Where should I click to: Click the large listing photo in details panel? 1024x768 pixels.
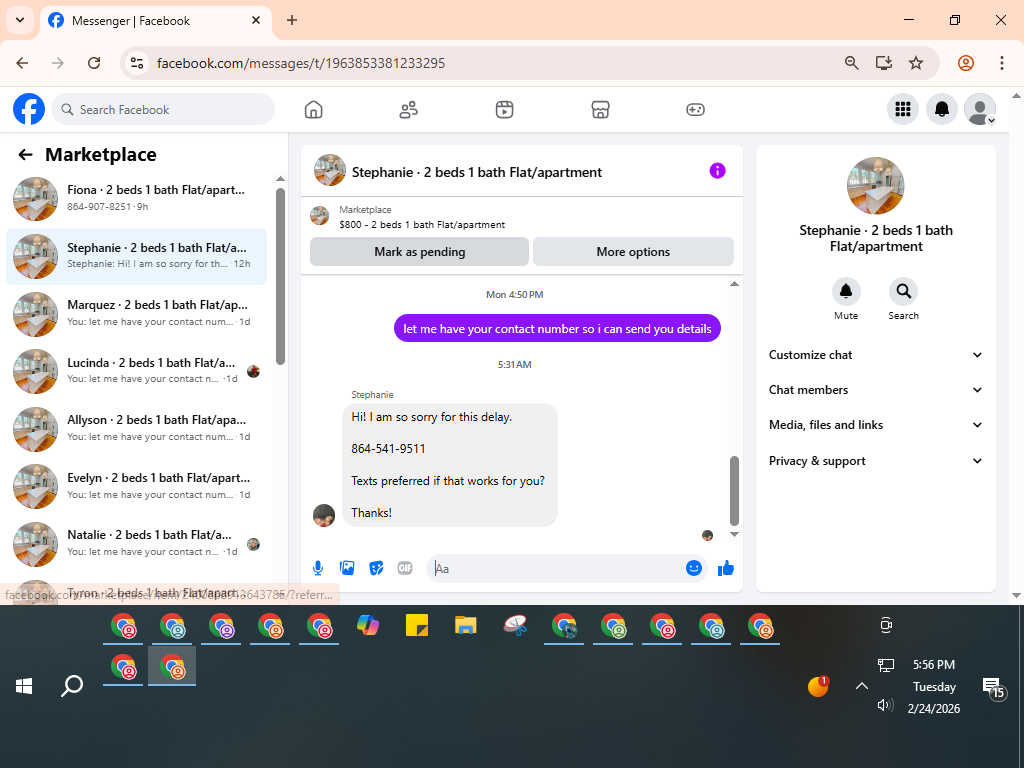click(x=875, y=186)
